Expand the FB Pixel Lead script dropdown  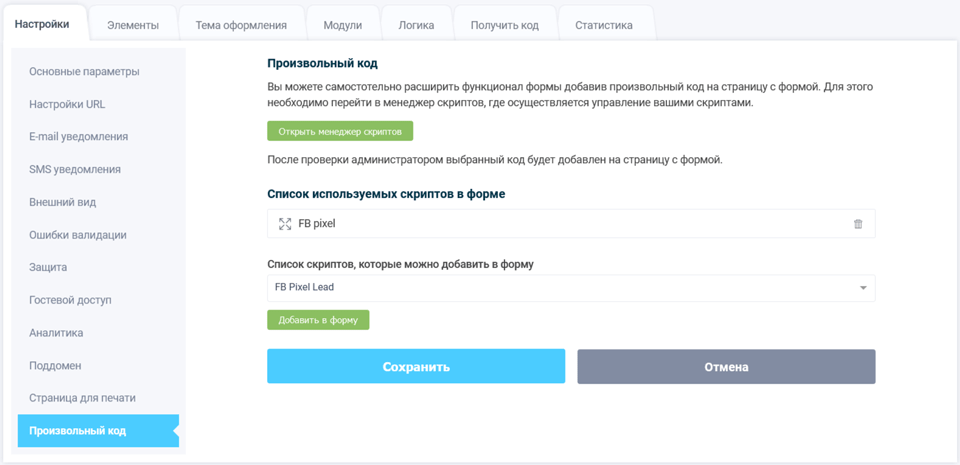click(863, 288)
